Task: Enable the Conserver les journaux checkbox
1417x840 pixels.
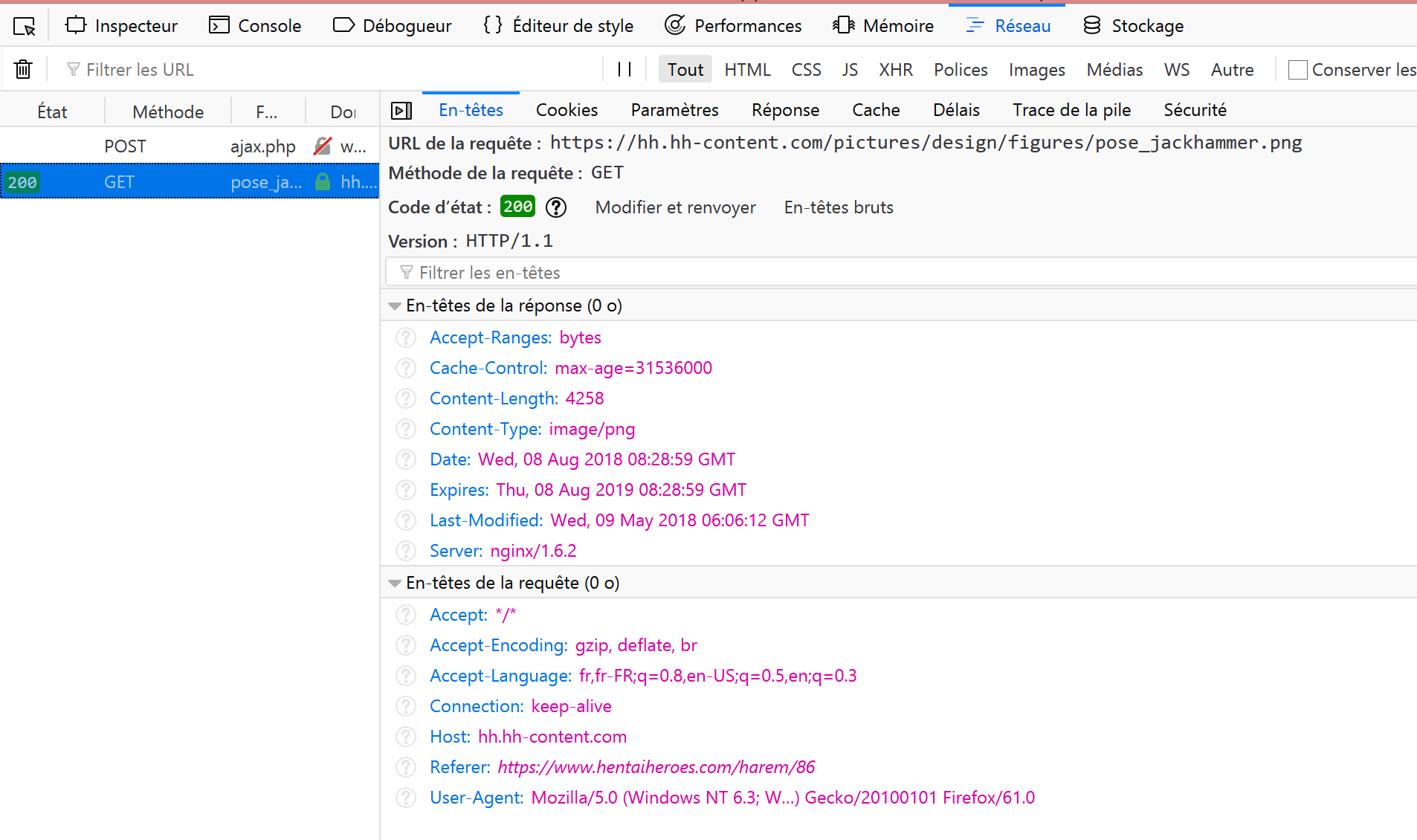Action: pos(1297,70)
